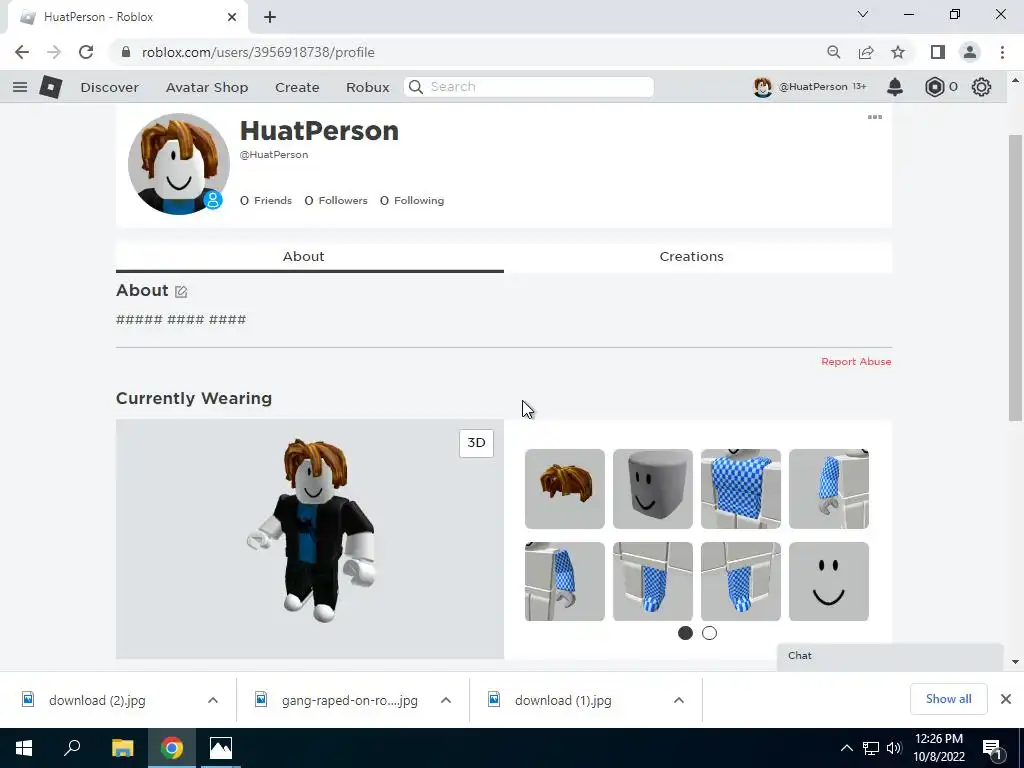Open the download (2).jpg file

coord(97,700)
